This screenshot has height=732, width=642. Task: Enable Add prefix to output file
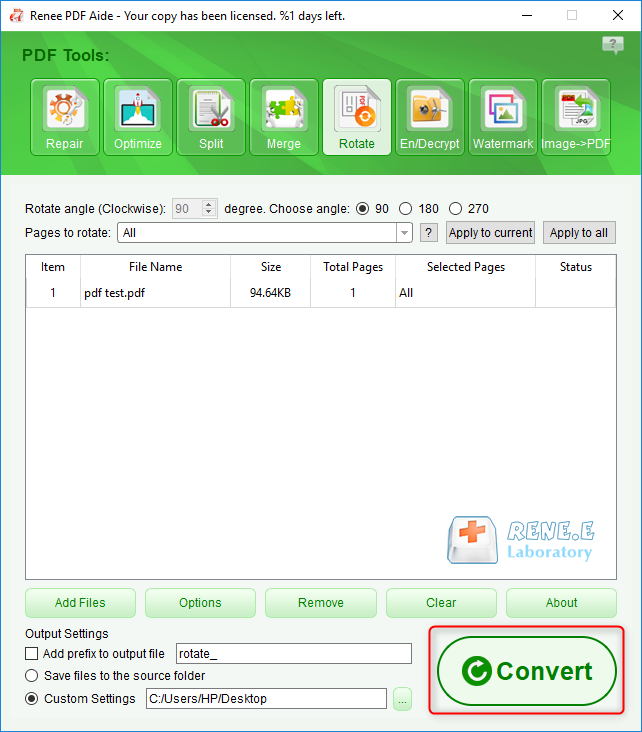pos(32,654)
